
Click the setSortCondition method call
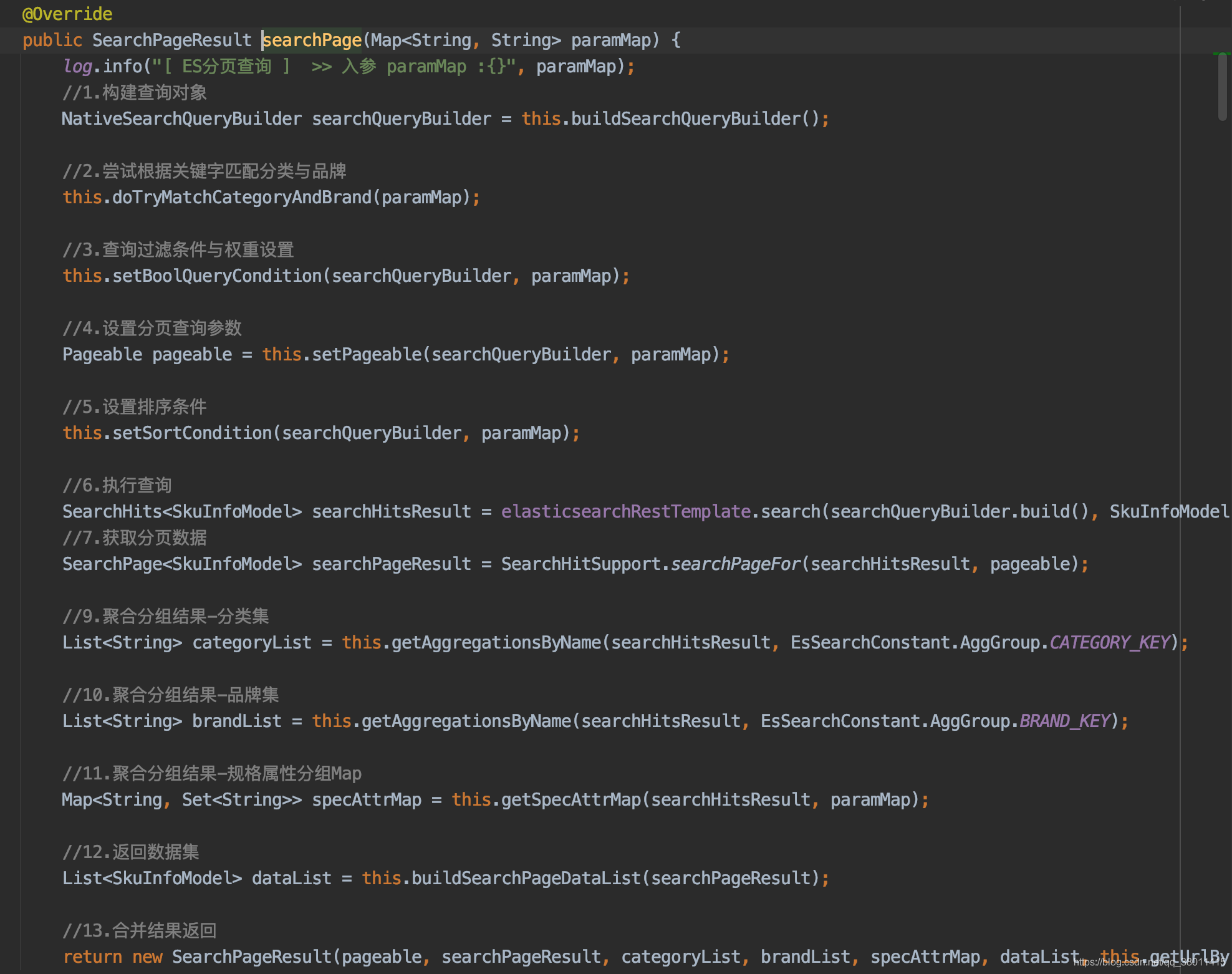[x=192, y=433]
